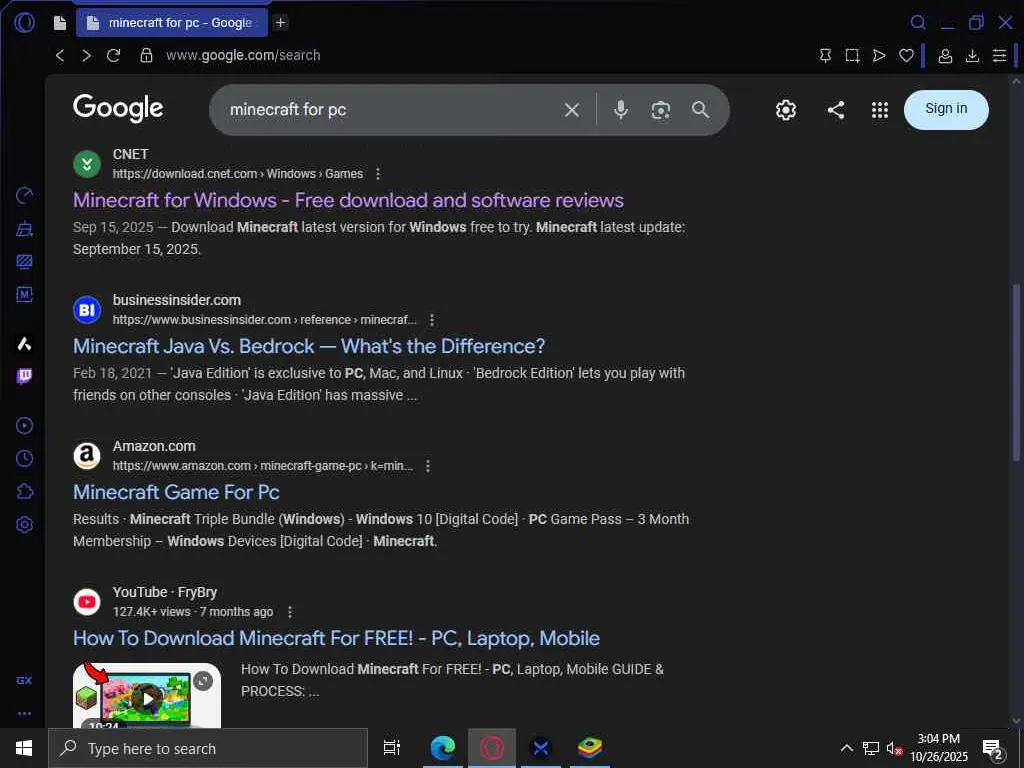The width and height of the screenshot is (1024, 768).
Task: Go to Google home via logo
Action: (118, 108)
